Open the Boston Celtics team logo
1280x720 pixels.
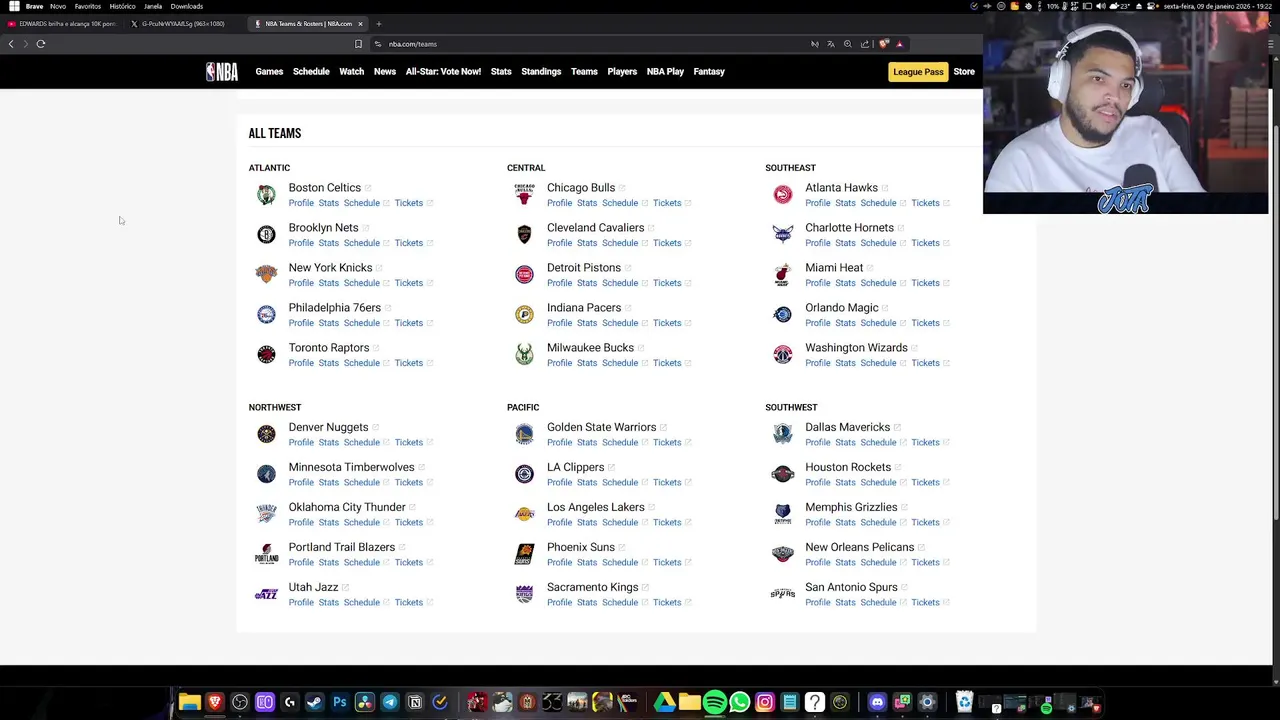266,195
